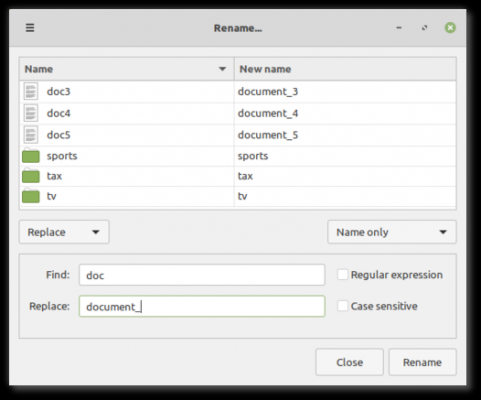
Task: Sort by the Name column header
Action: pyautogui.click(x=127, y=69)
